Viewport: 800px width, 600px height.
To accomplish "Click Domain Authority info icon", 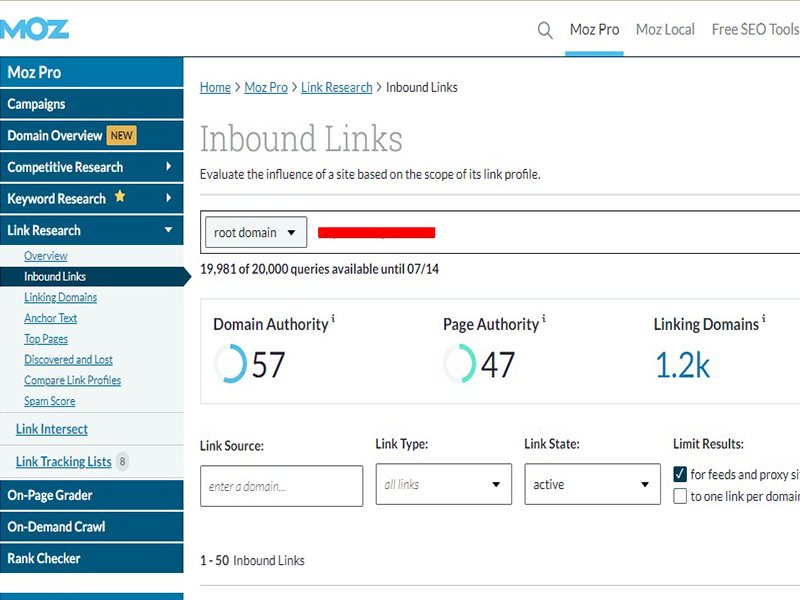I will tap(333, 320).
